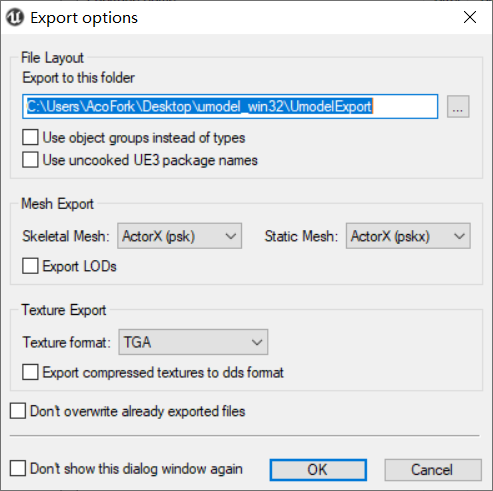Screen dimensions: 493x491
Task: Check Use uncooked UE3 package names
Action: coord(30,160)
